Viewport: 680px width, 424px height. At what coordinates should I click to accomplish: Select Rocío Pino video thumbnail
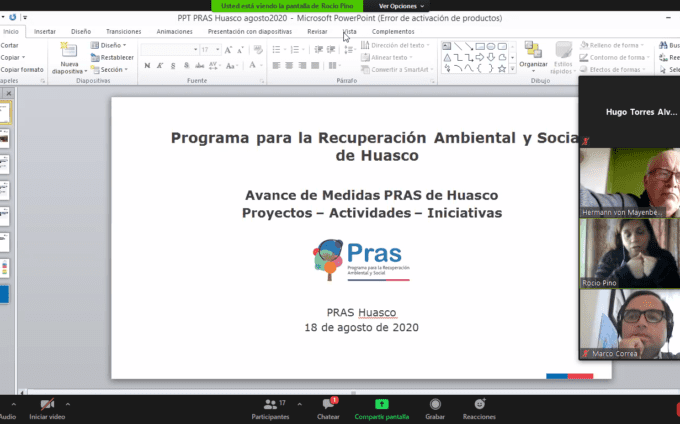click(630, 253)
